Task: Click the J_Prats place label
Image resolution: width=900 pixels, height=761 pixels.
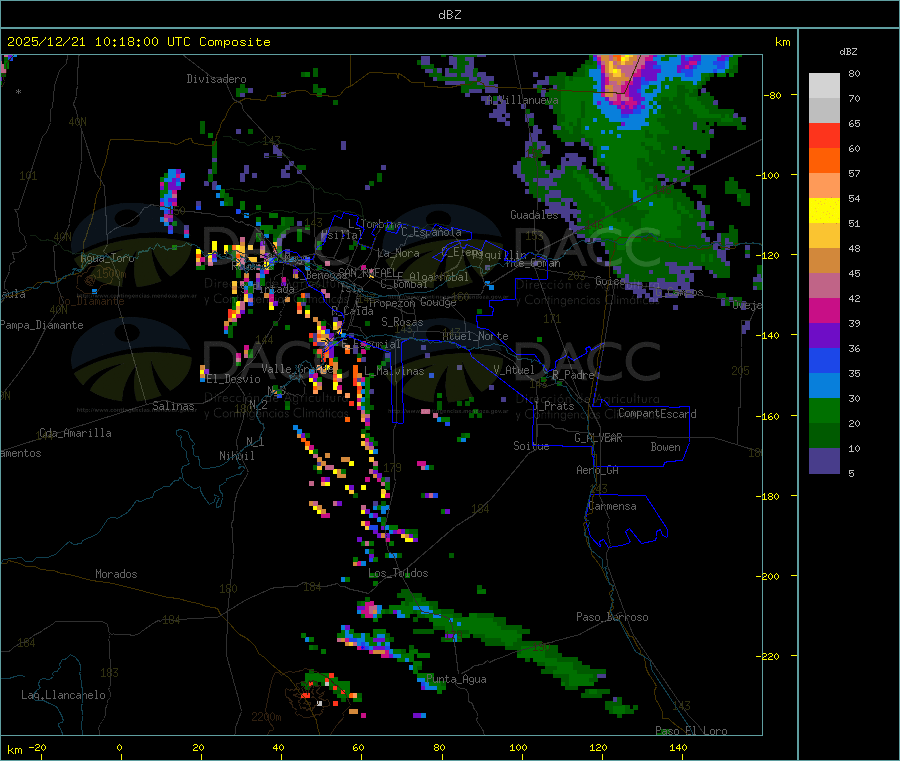Action: click(x=554, y=406)
